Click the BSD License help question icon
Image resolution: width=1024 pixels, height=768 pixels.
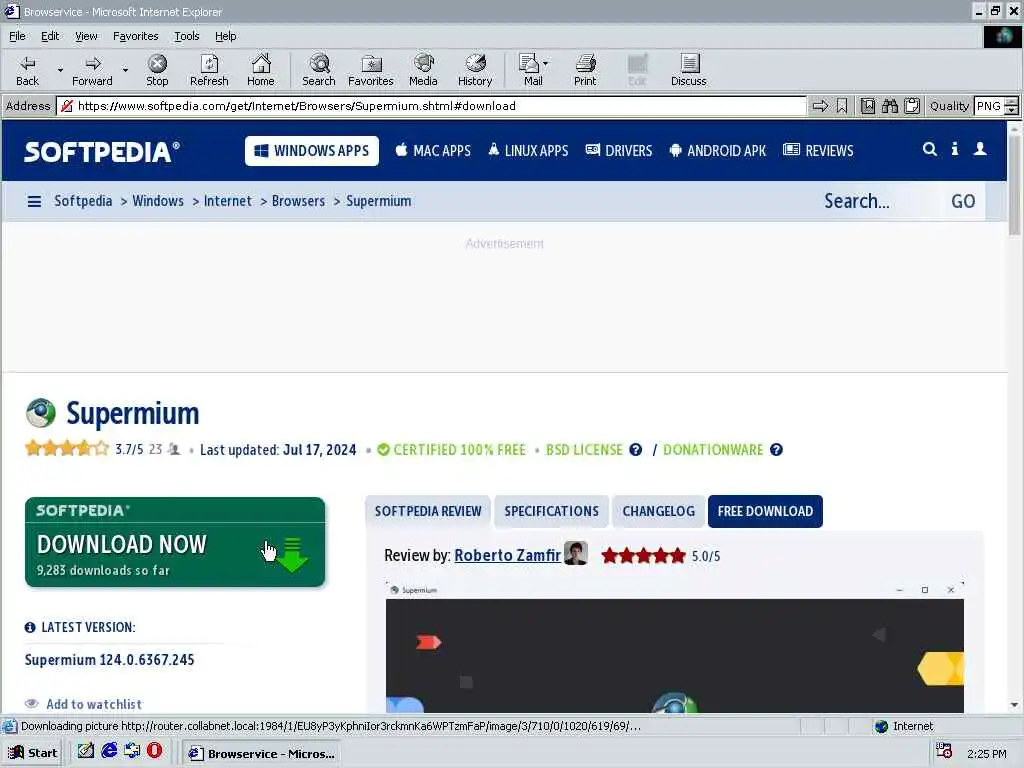click(x=635, y=450)
